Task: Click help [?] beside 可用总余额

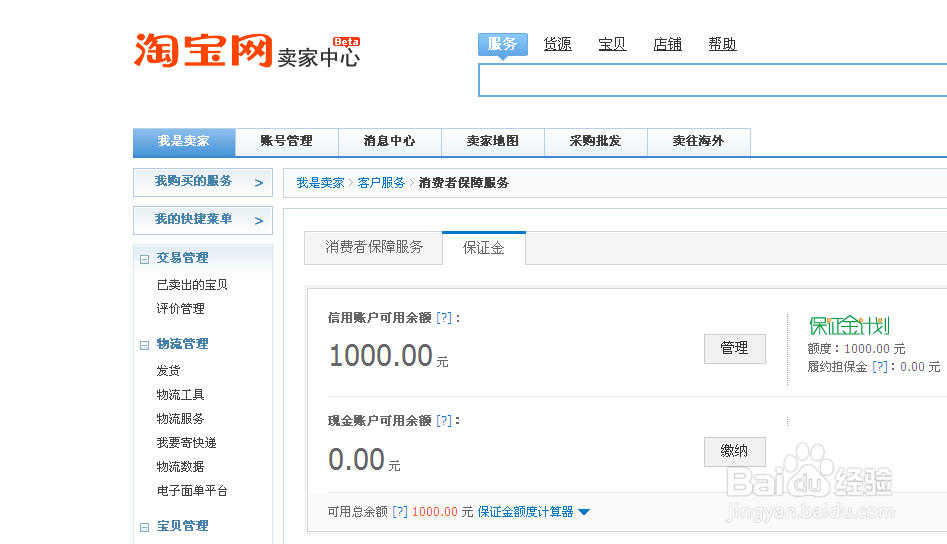Action: pos(400,512)
